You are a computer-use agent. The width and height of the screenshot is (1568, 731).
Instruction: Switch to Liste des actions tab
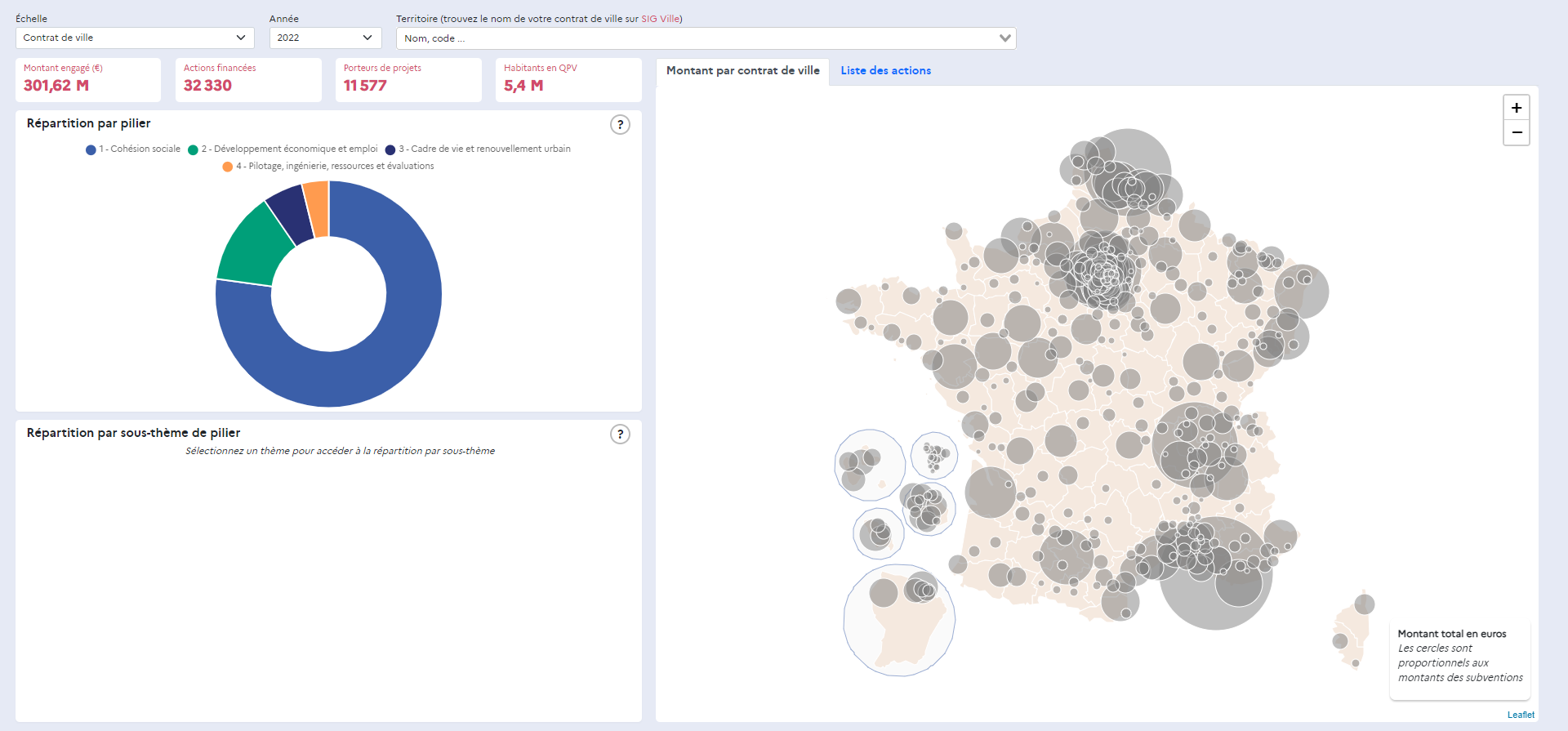pyautogui.click(x=885, y=71)
